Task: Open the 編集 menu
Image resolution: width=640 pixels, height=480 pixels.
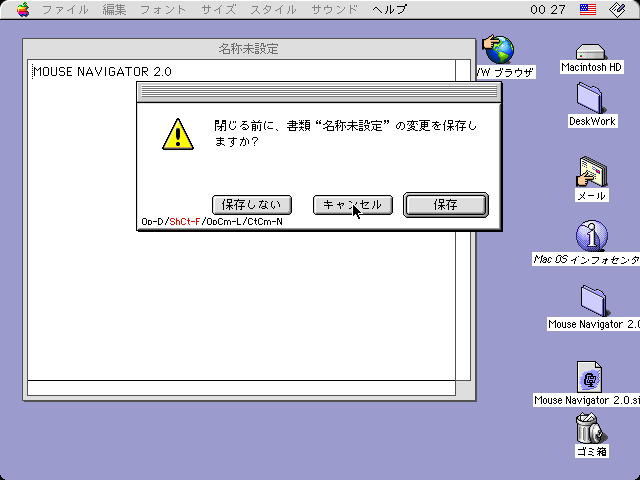Action: tap(114, 9)
